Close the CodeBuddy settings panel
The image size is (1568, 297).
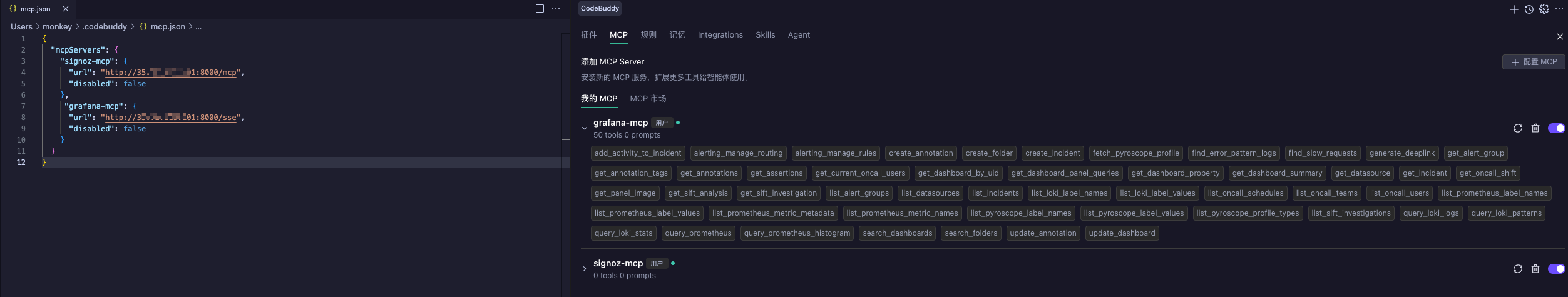[x=1560, y=37]
